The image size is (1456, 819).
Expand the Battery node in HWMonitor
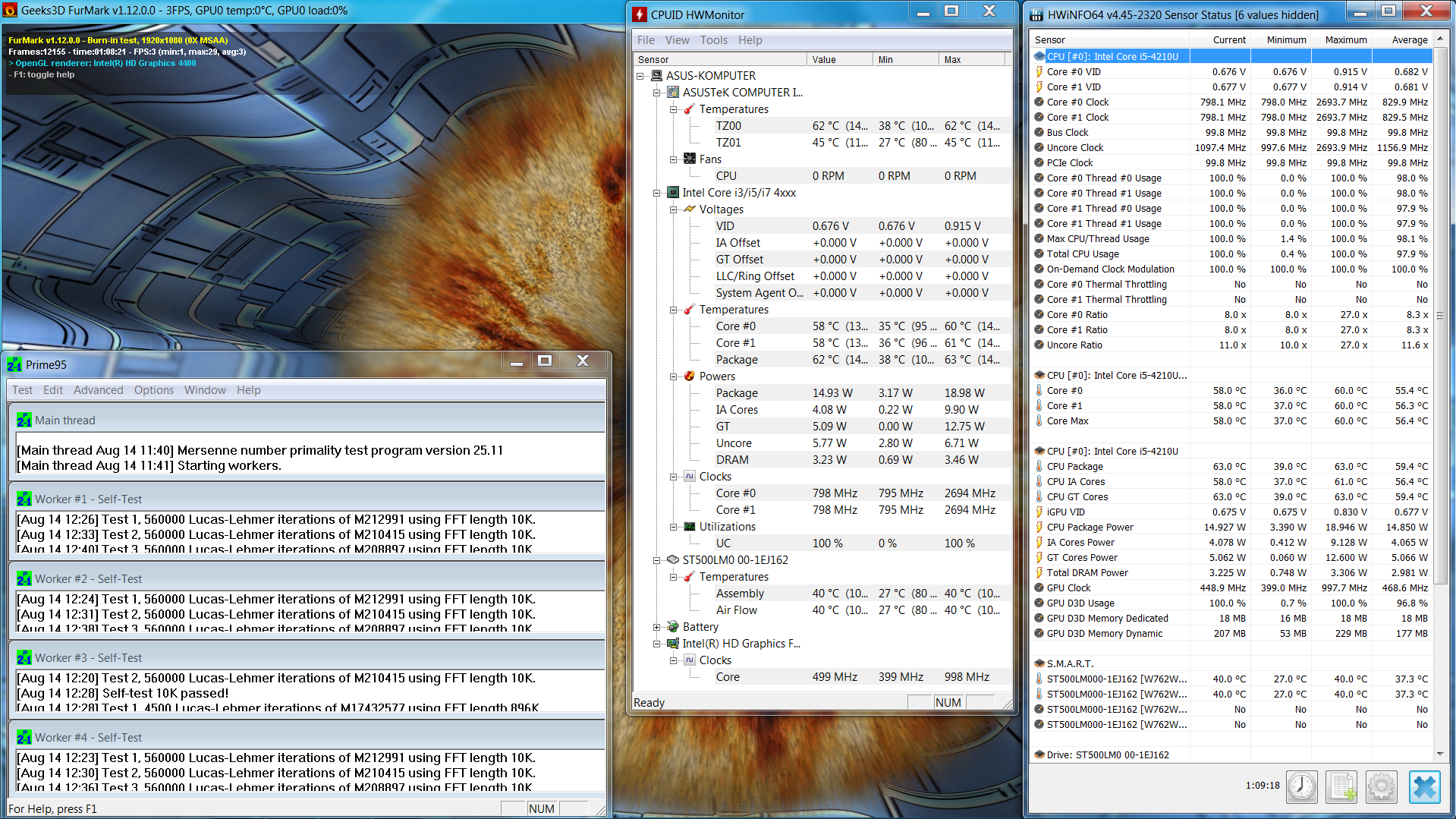[x=657, y=627]
